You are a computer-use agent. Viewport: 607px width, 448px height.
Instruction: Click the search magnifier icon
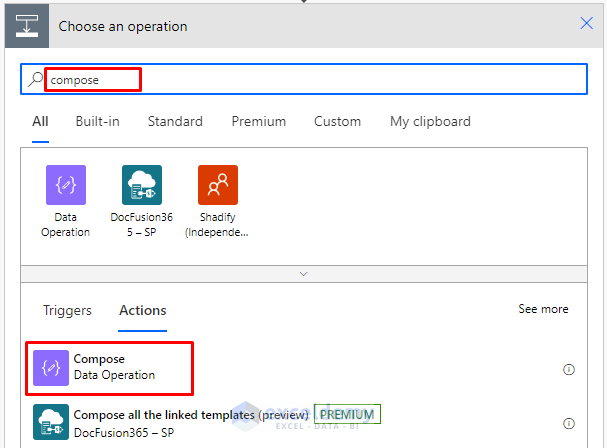[x=36, y=79]
